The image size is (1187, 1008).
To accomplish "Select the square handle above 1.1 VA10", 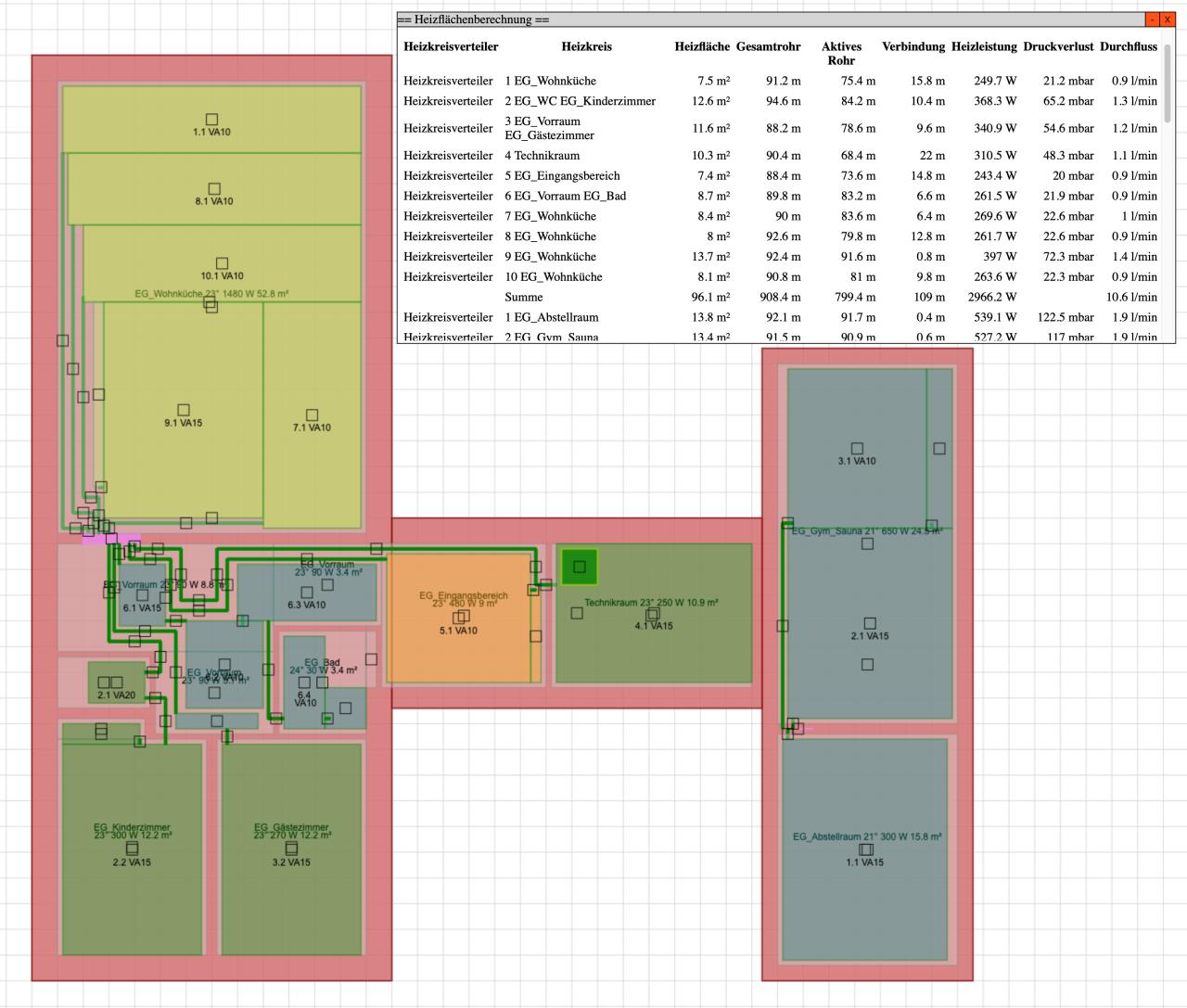I will click(212, 119).
